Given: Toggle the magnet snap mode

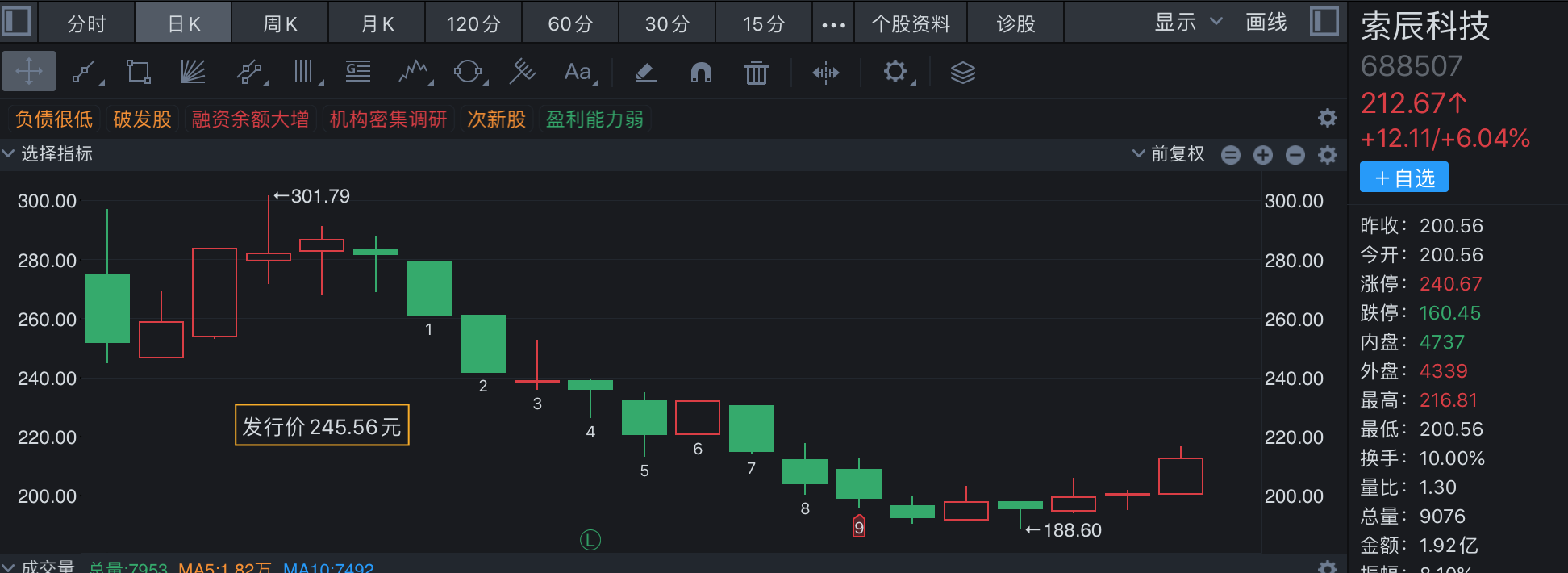Looking at the screenshot, I should point(701,73).
